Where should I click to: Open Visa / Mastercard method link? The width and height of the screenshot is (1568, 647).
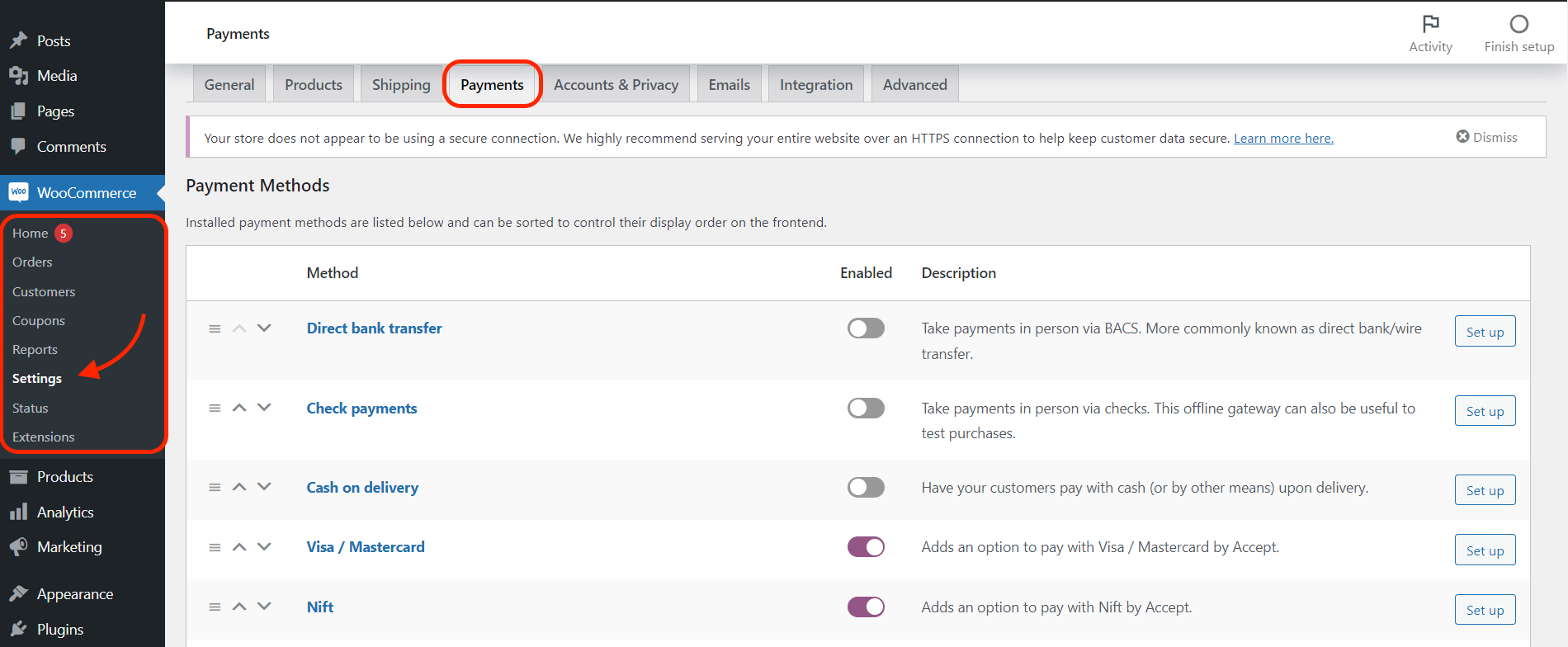366,547
